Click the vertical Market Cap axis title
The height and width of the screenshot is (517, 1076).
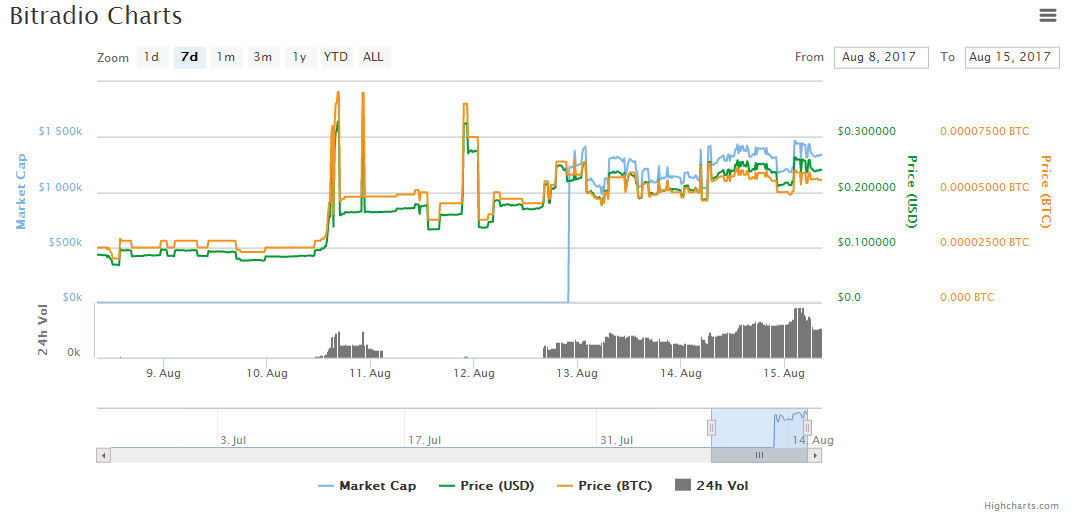coord(21,192)
